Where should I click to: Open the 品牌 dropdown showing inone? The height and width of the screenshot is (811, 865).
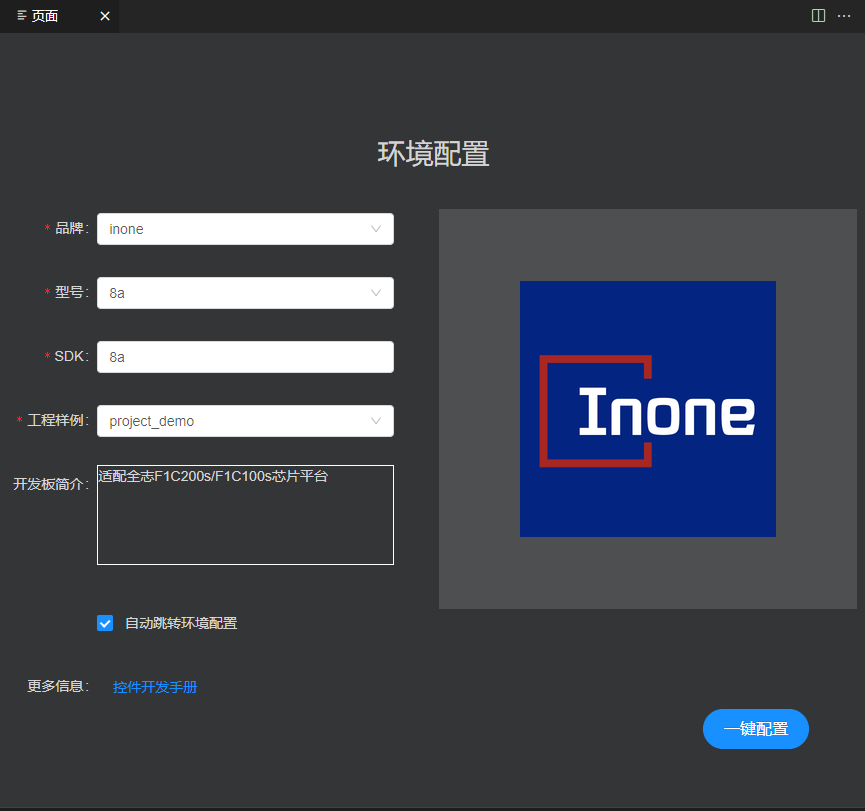[x=245, y=229]
